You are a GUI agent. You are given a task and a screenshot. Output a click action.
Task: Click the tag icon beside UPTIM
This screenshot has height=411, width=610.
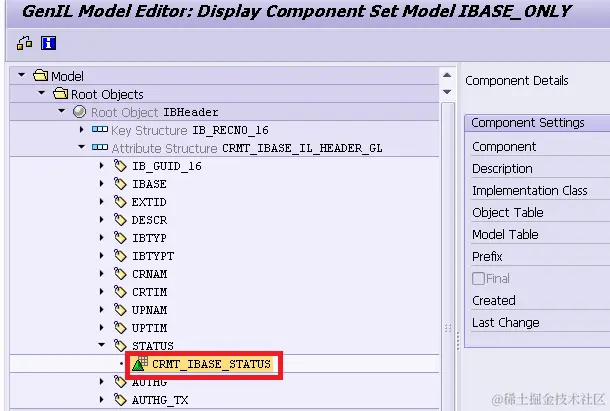[x=120, y=328]
